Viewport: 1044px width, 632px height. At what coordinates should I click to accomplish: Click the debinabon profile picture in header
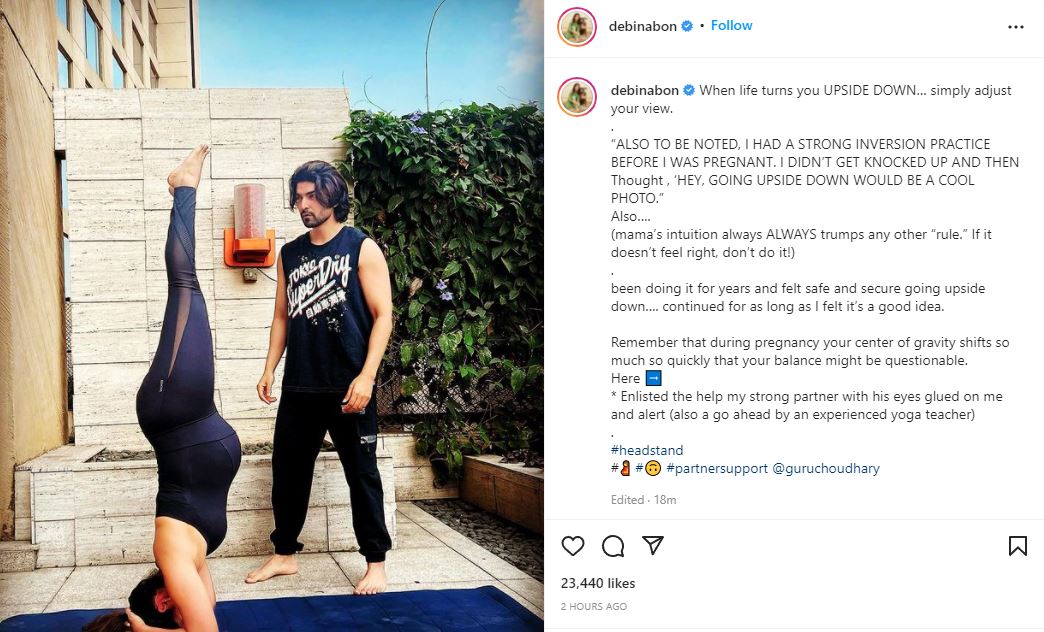pos(577,27)
